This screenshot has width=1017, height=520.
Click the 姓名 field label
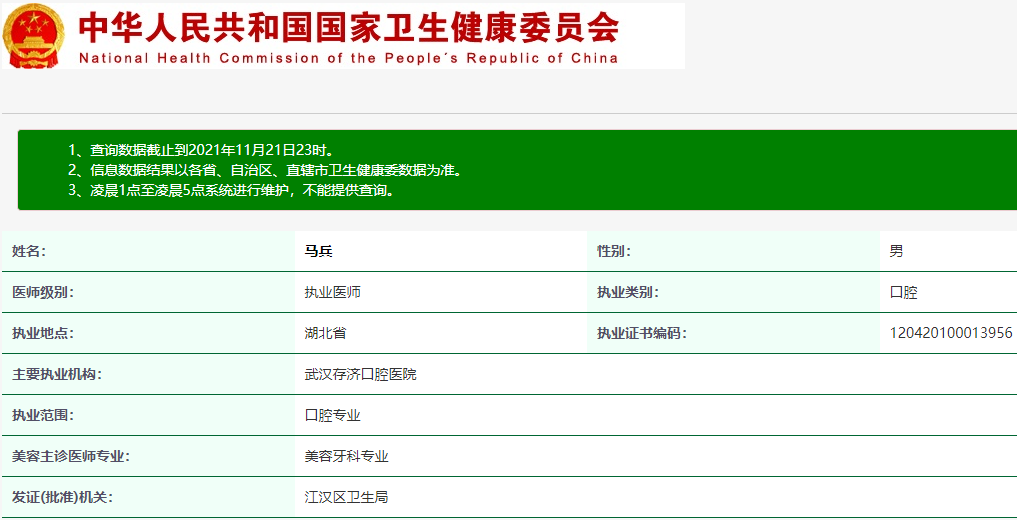pyautogui.click(x=29, y=251)
